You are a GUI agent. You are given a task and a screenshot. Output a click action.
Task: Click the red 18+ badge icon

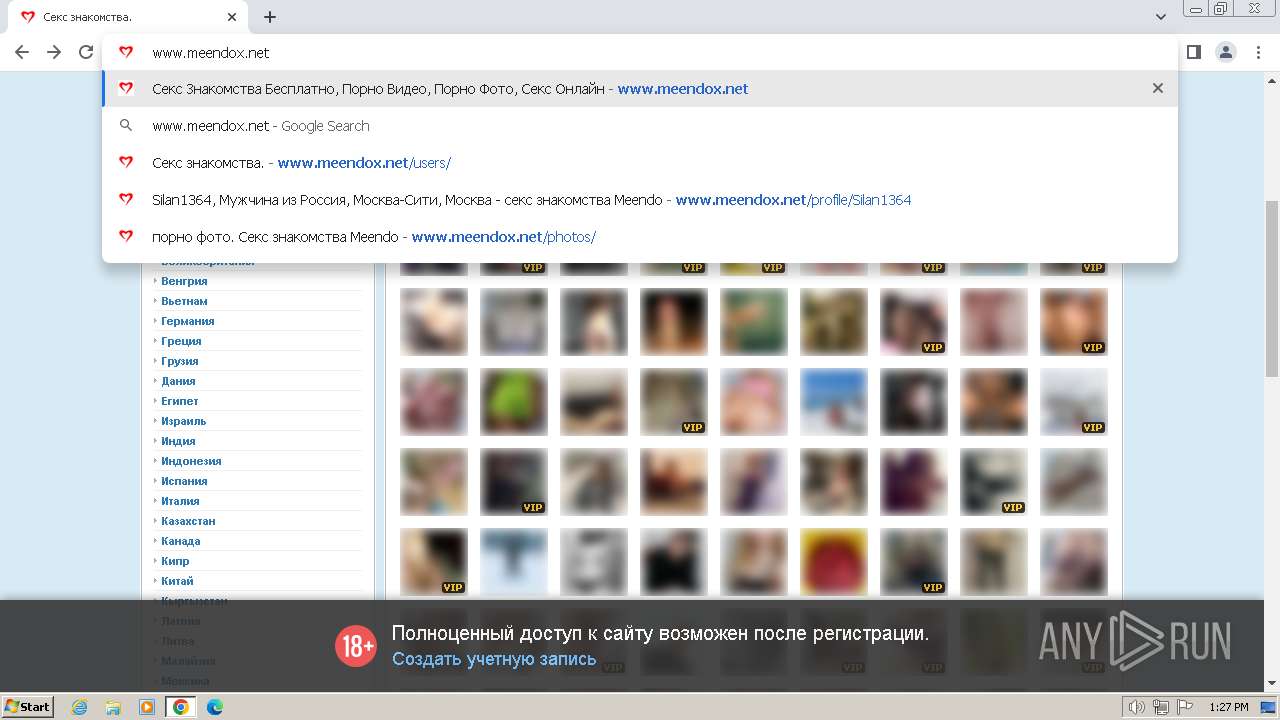click(356, 647)
